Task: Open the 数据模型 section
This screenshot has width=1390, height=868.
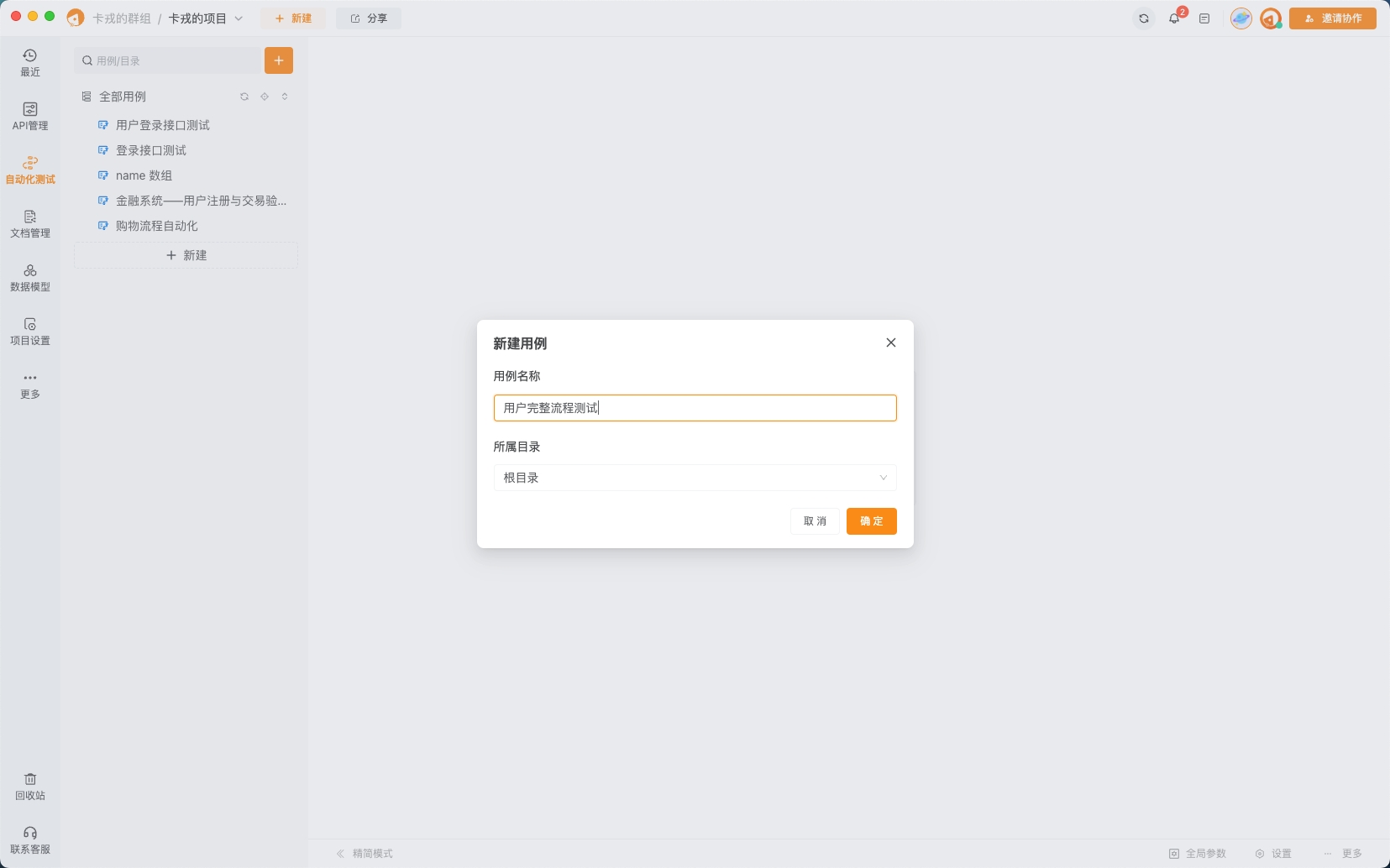Action: coord(30,277)
